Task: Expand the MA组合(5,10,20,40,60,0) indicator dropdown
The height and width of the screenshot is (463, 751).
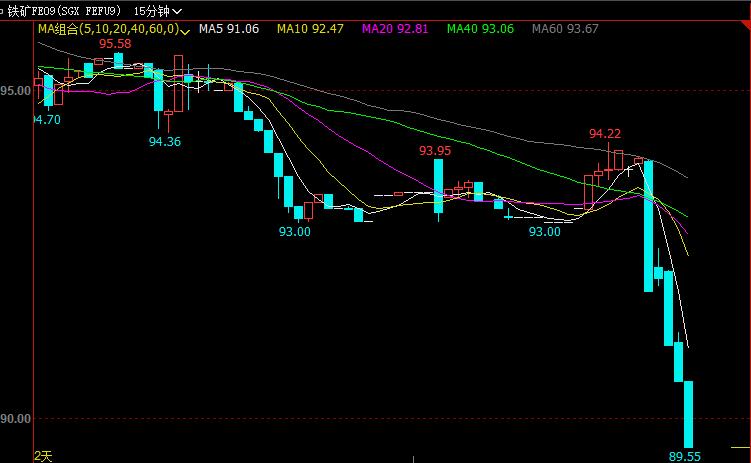Action: [114, 29]
